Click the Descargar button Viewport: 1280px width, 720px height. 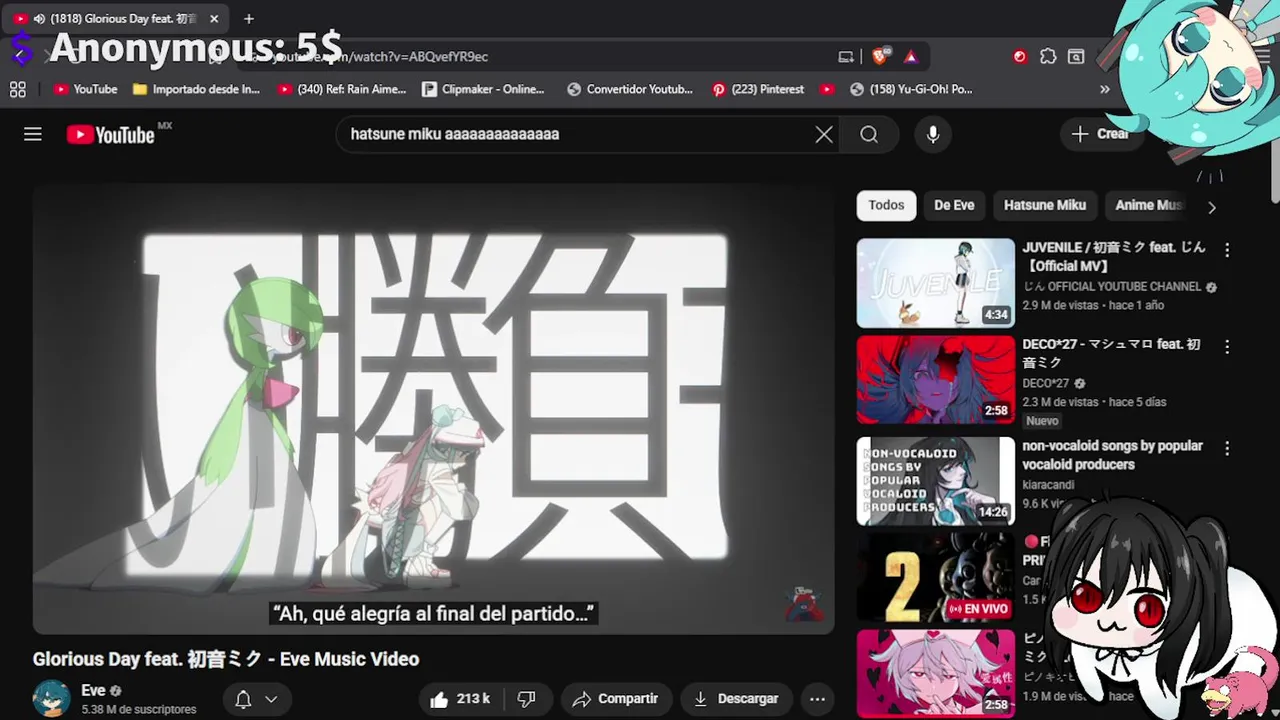pyautogui.click(x=736, y=699)
